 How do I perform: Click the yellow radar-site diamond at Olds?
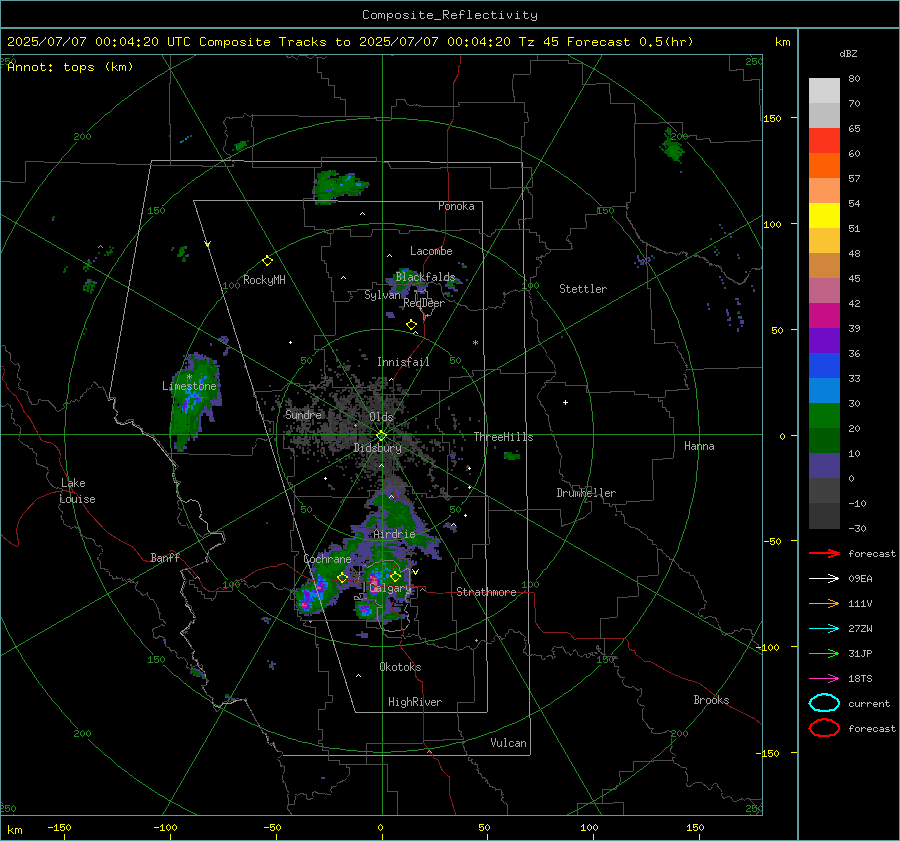click(x=382, y=436)
